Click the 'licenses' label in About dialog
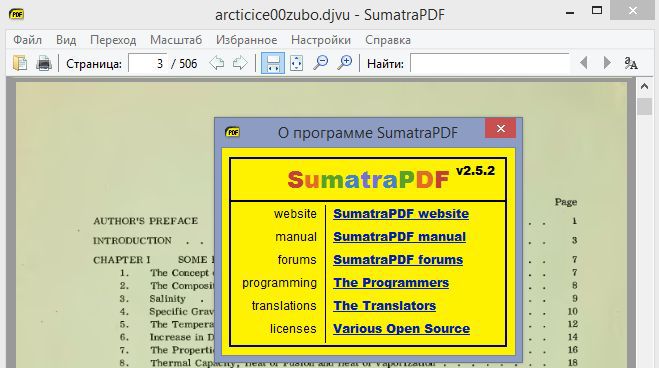This screenshot has width=659, height=368. pos(293,329)
